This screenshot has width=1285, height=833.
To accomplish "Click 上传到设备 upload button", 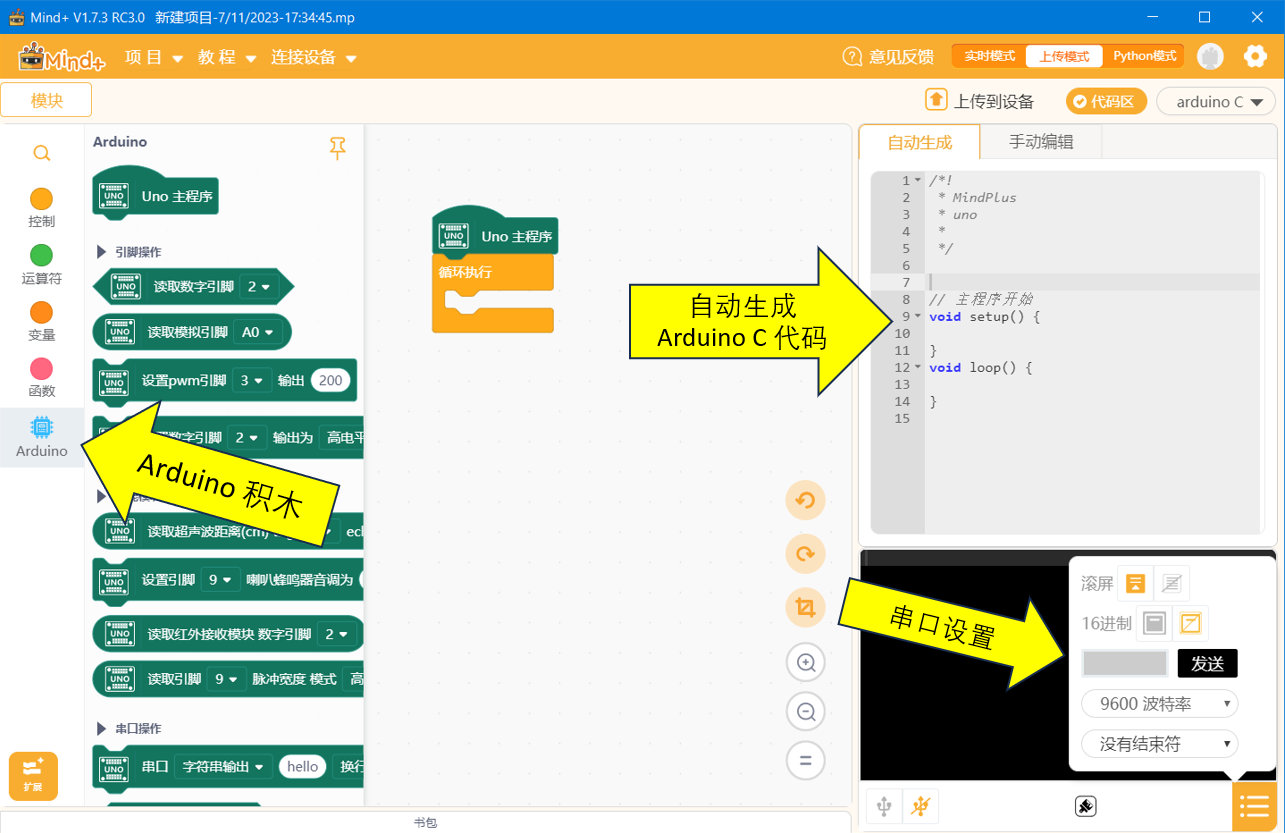I will (980, 101).
